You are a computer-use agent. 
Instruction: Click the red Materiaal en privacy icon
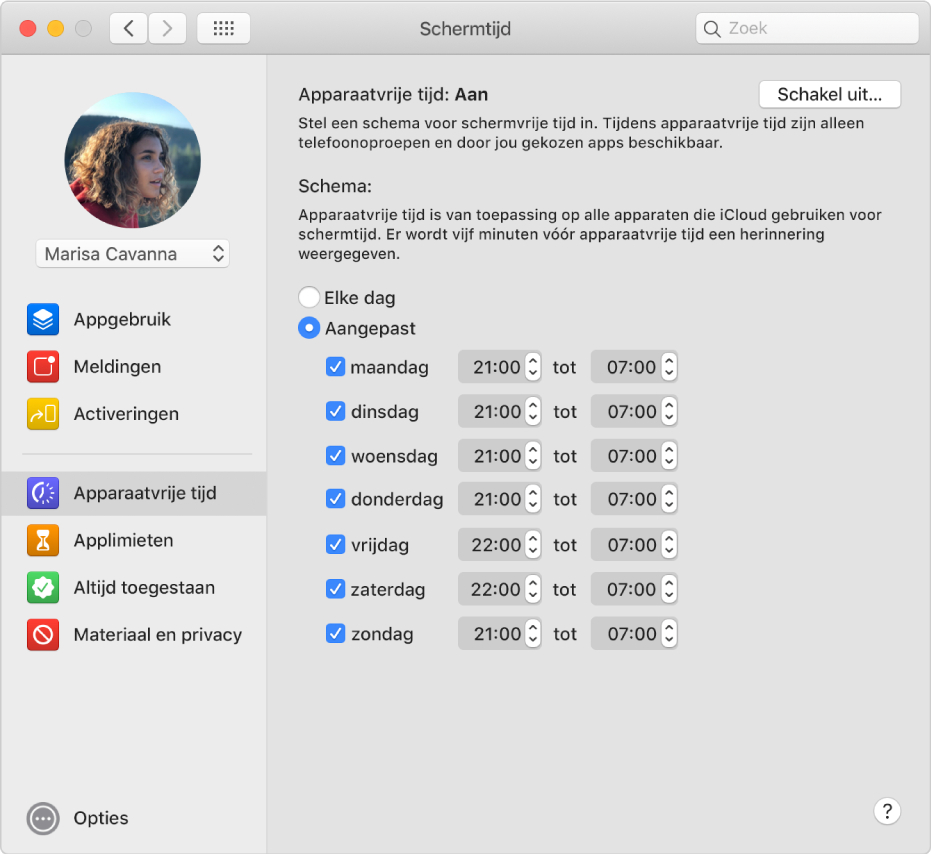pos(43,635)
